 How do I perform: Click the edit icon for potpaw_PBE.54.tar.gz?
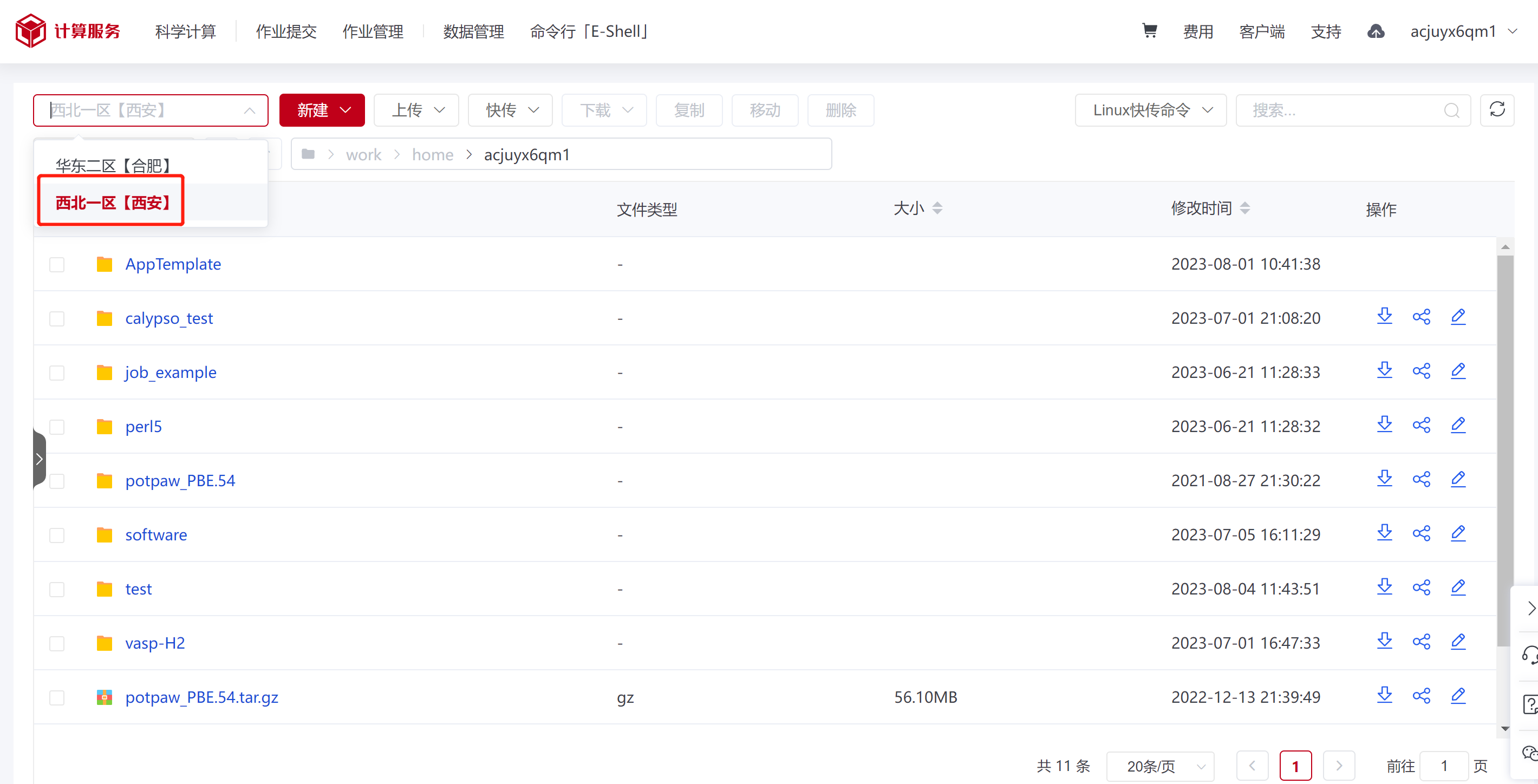[1458, 696]
